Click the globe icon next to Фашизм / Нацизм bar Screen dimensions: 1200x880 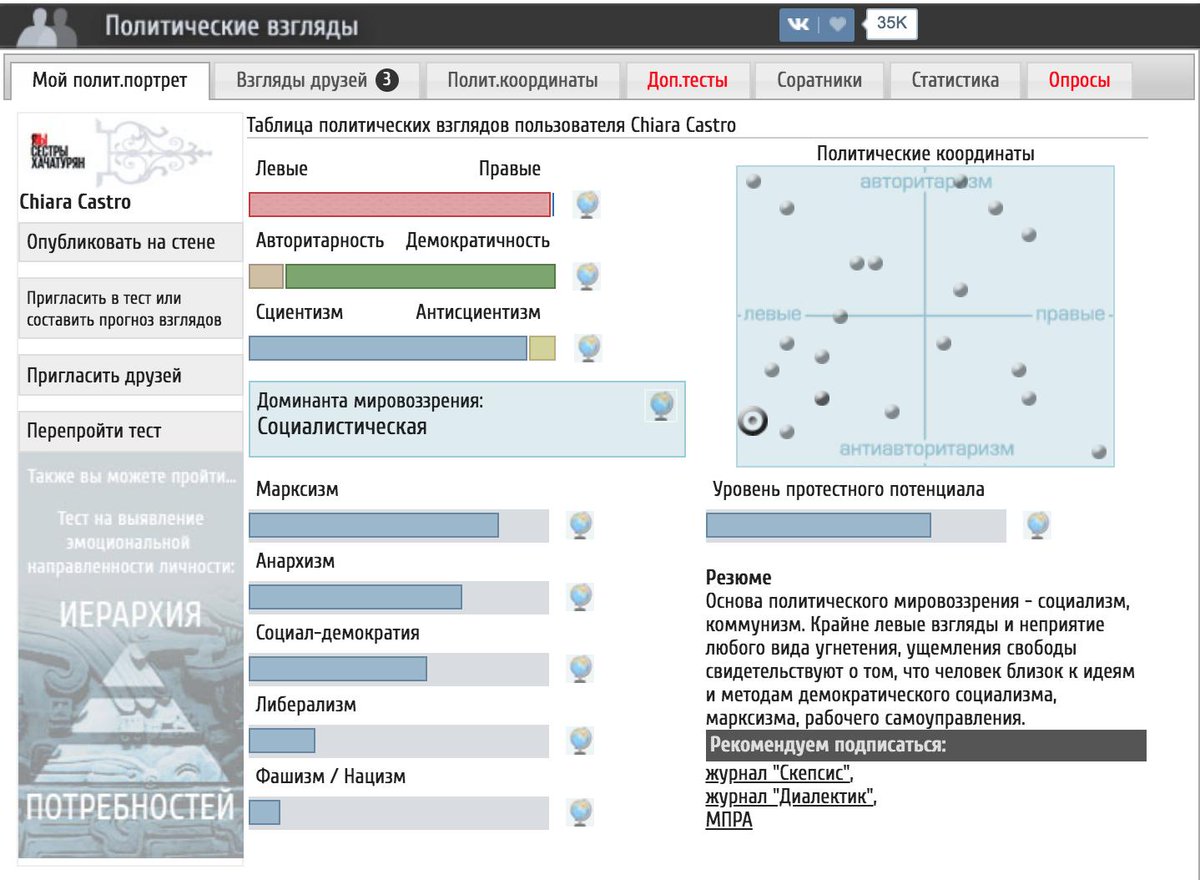click(x=581, y=813)
